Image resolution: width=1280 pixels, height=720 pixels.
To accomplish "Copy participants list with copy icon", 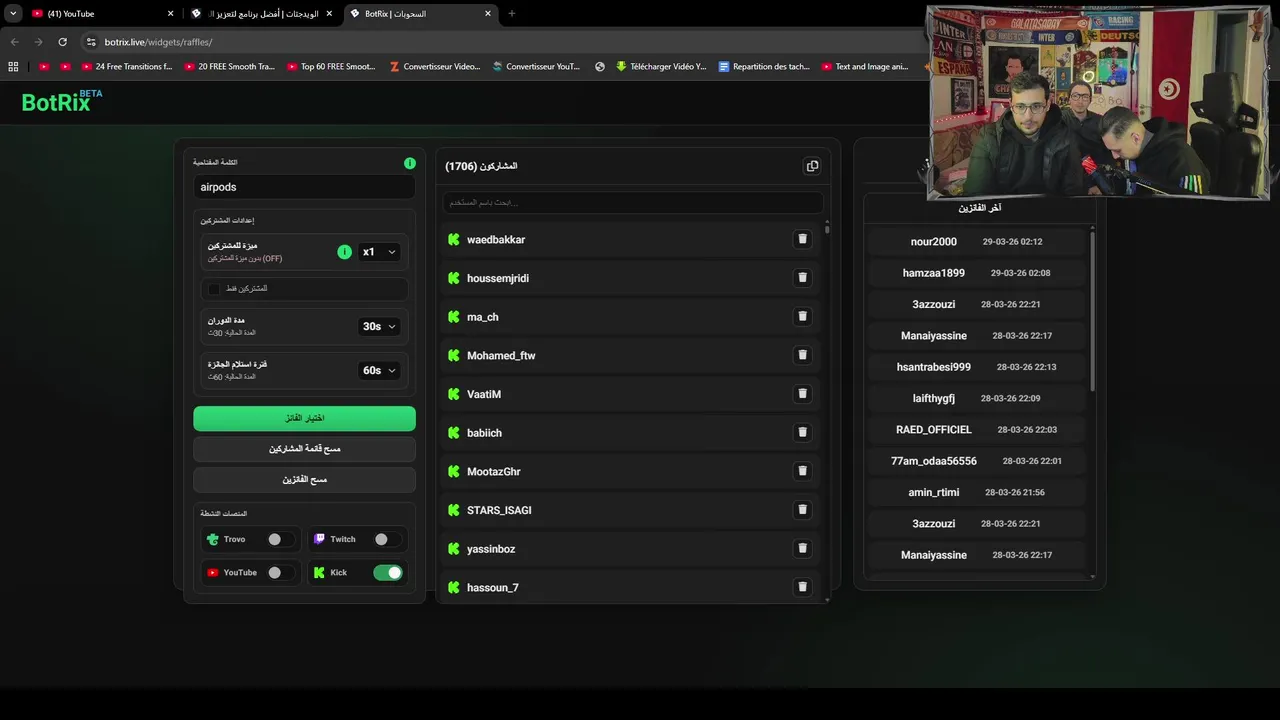I will [812, 166].
